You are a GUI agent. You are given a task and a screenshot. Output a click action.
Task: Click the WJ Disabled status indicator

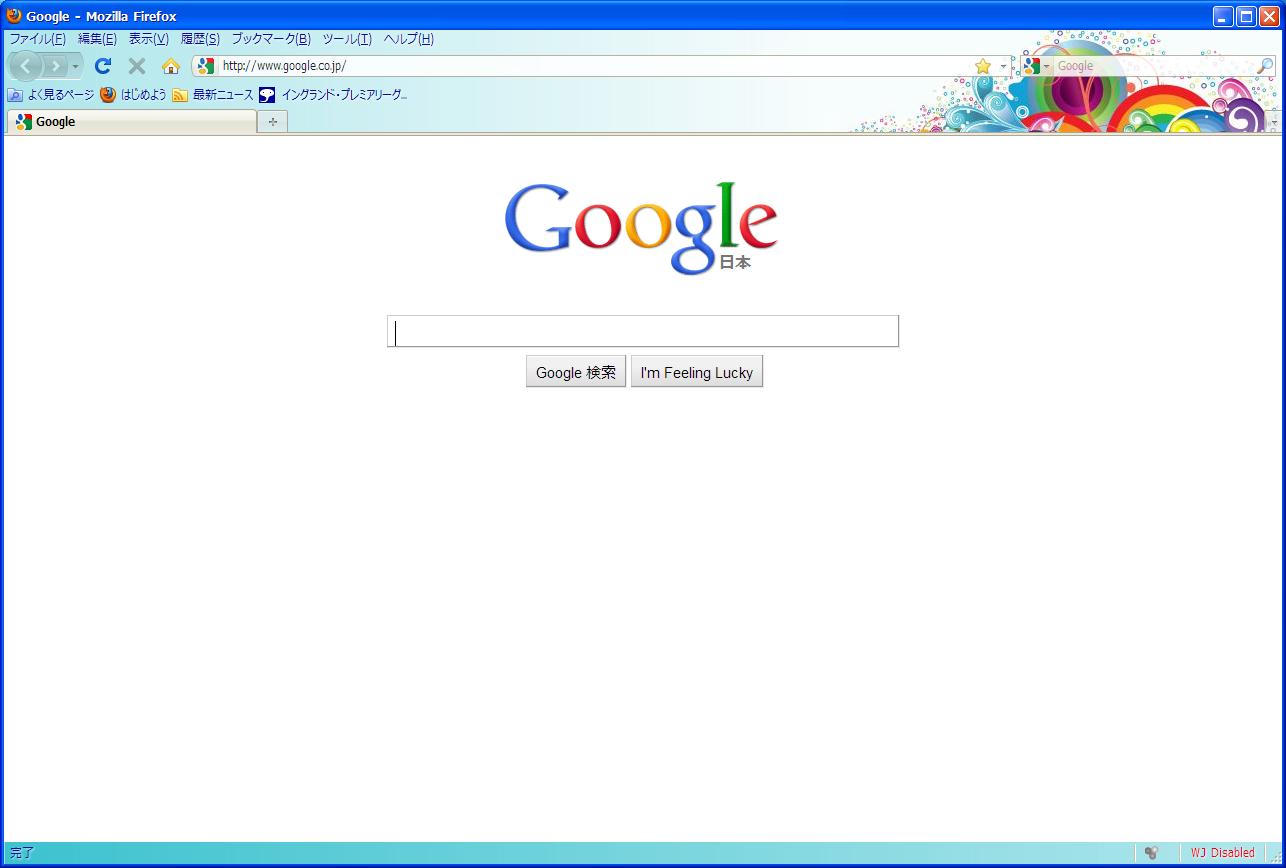(x=1222, y=853)
